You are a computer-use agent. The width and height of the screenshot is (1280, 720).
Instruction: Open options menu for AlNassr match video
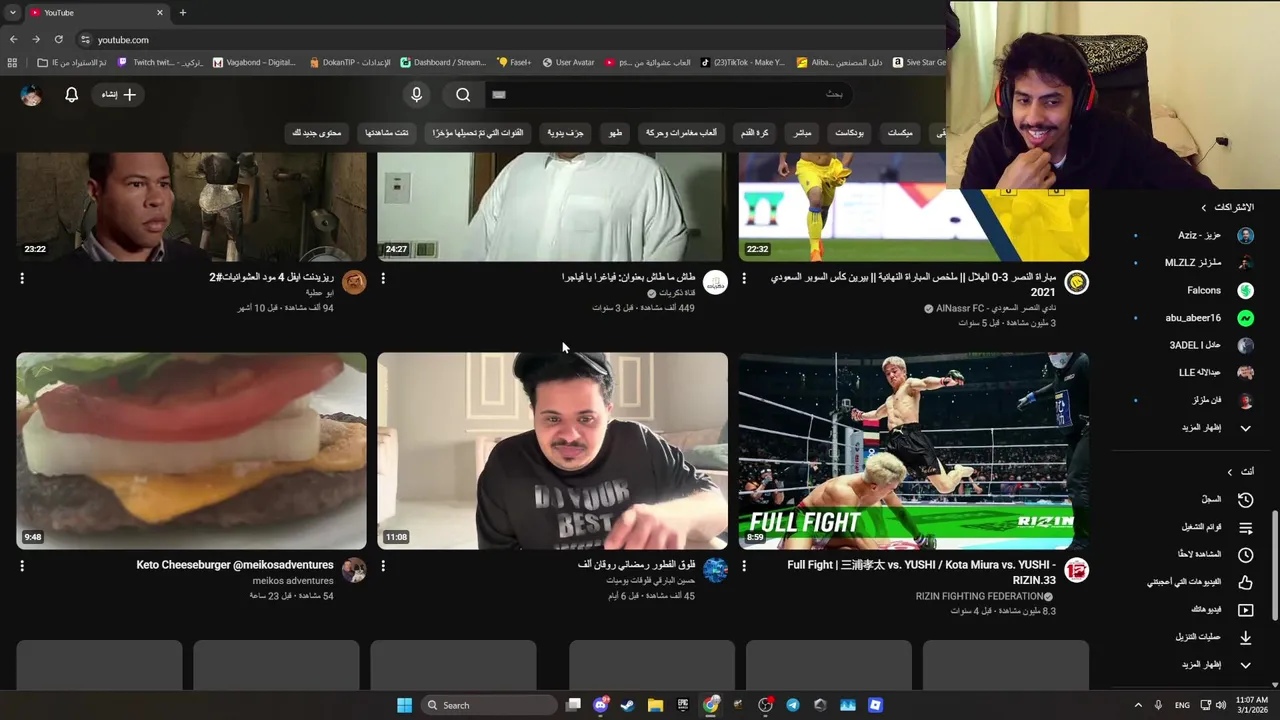(x=744, y=278)
